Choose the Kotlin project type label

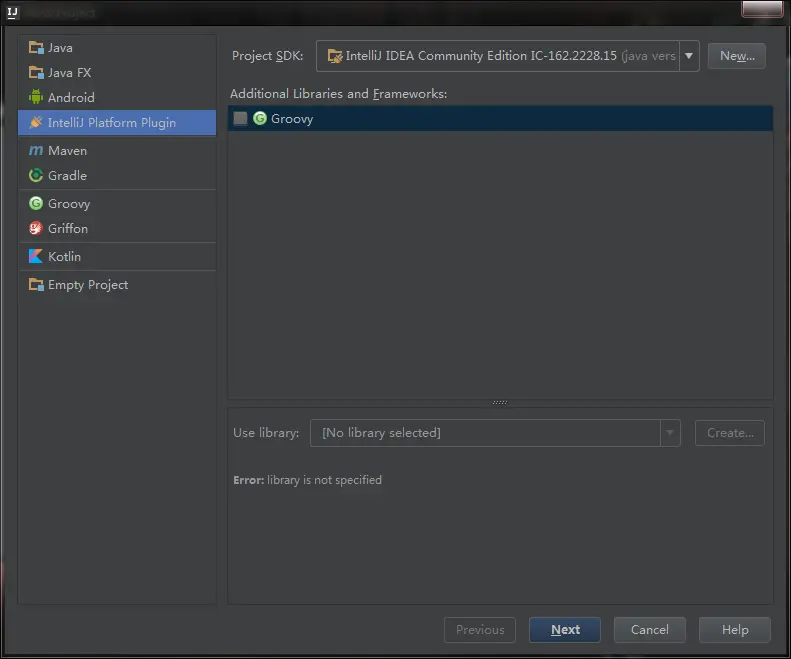[65, 256]
